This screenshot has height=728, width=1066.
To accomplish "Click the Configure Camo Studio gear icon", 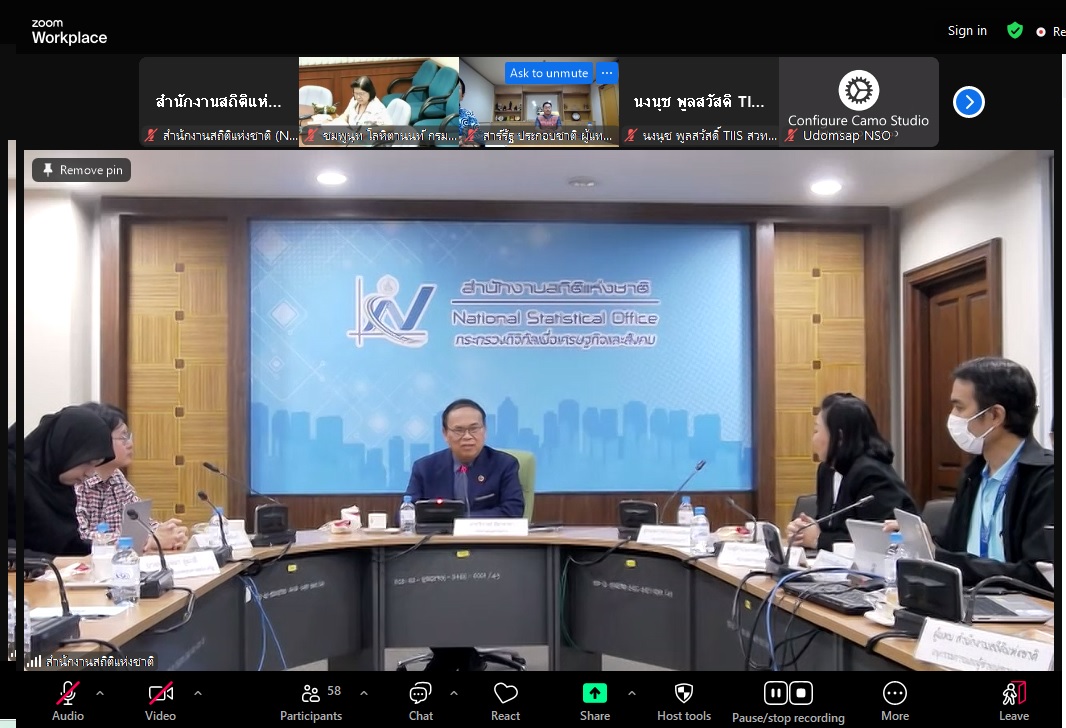I will pyautogui.click(x=859, y=90).
